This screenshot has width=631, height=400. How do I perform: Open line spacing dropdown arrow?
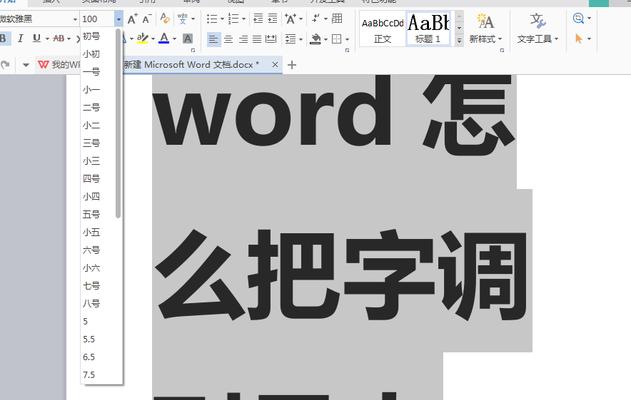point(301,39)
